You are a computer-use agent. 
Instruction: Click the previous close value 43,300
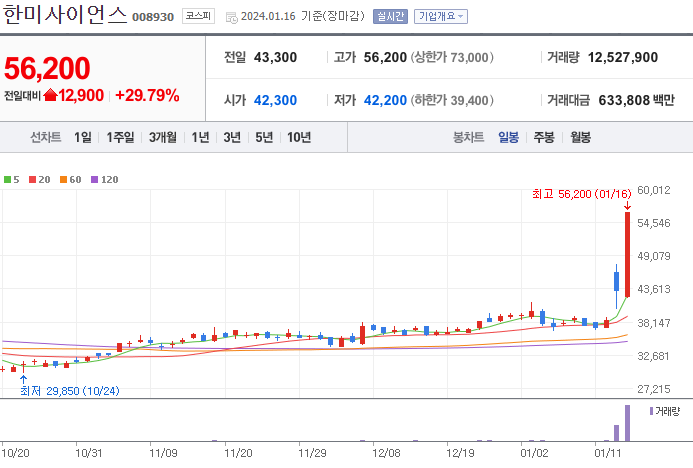click(275, 57)
